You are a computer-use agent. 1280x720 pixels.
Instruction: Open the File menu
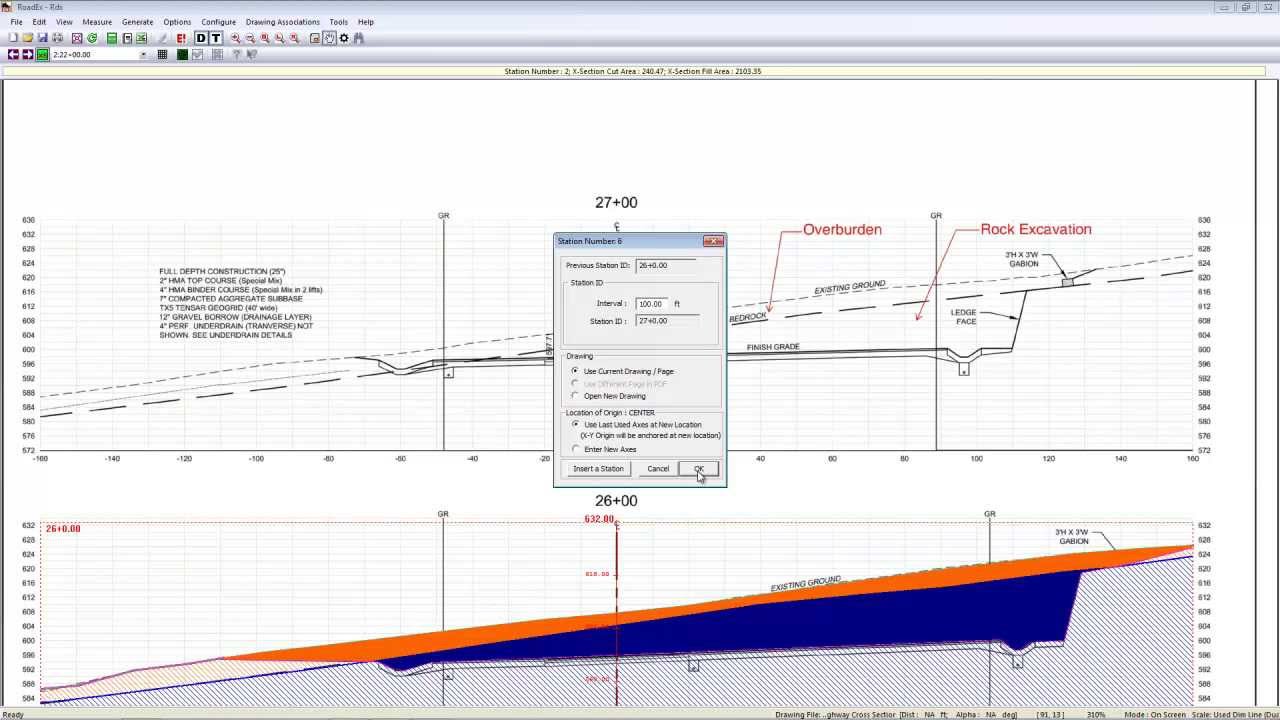coord(16,22)
